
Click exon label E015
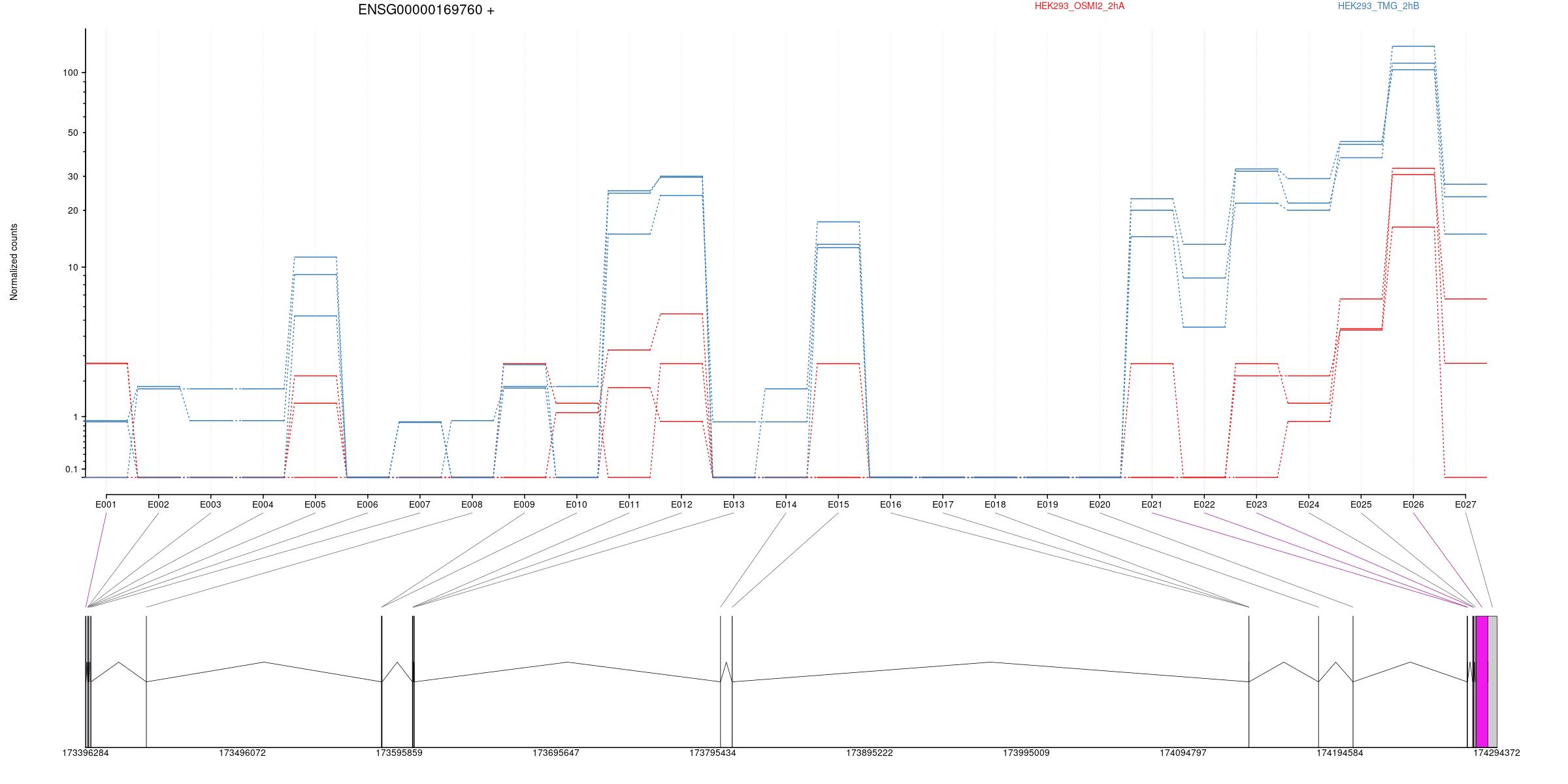[838, 504]
